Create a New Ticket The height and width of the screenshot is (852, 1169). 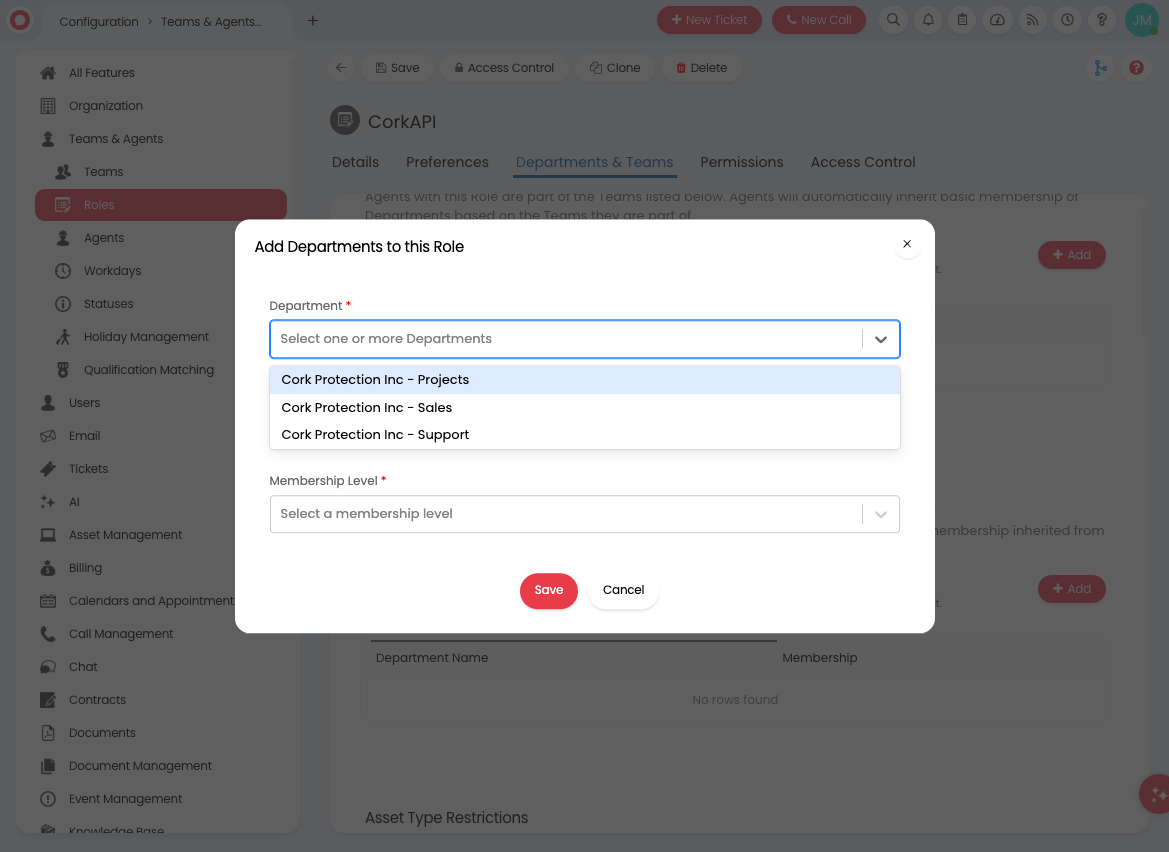coord(709,20)
